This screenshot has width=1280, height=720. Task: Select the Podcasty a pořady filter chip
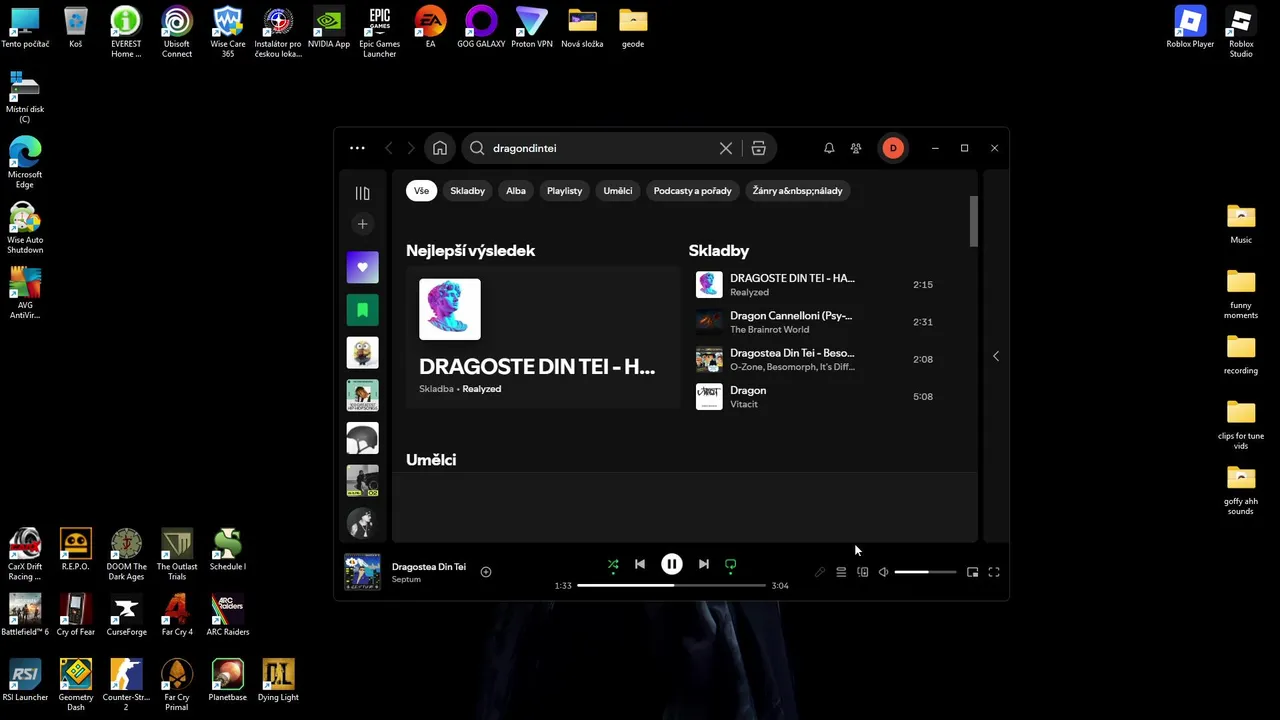(x=693, y=191)
